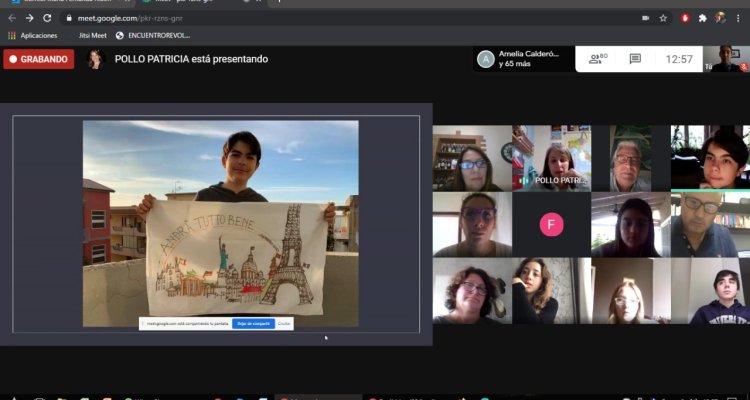
Task: Go back with the browser back arrow
Action: [12, 18]
